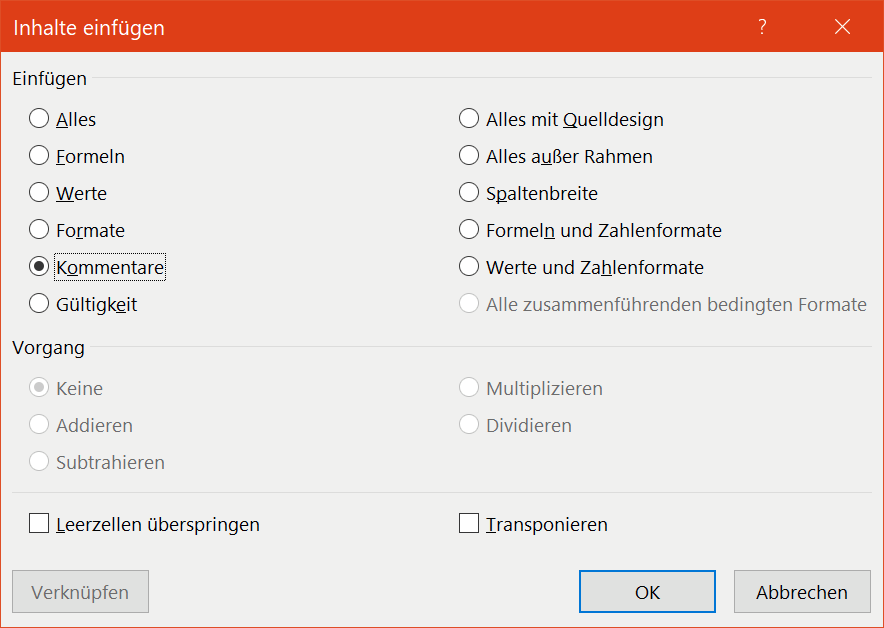Click the help question mark icon
The image size is (884, 628).
click(x=762, y=27)
